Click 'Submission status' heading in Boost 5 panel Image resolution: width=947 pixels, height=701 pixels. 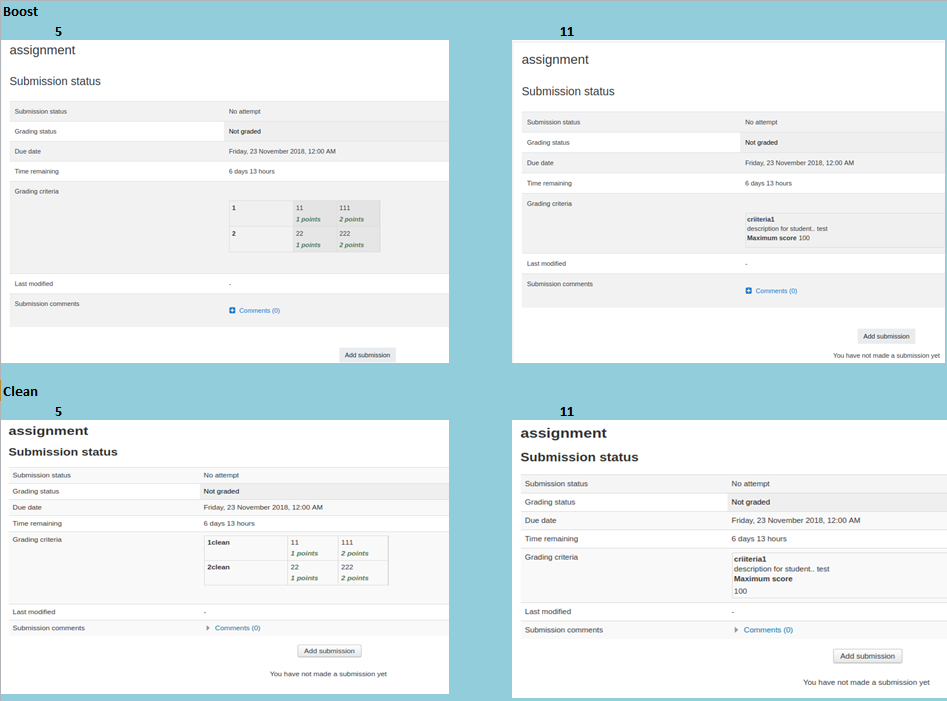click(x=55, y=82)
